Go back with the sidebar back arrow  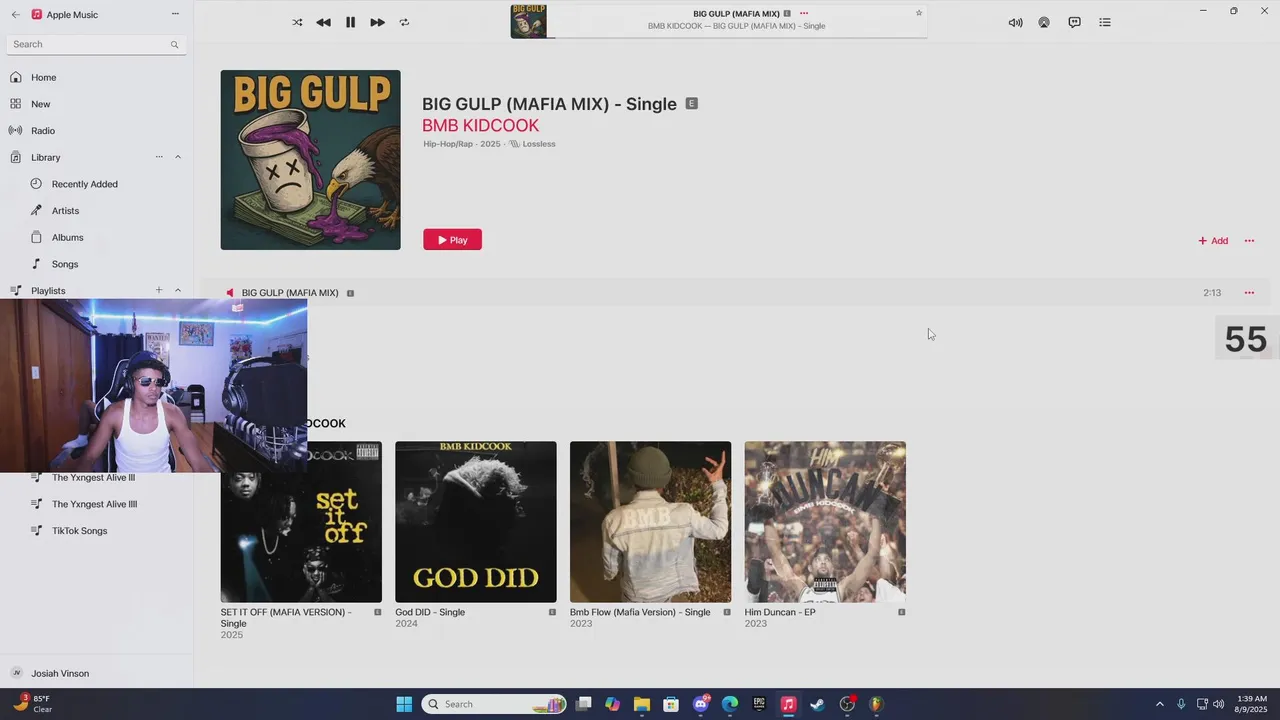pos(15,14)
